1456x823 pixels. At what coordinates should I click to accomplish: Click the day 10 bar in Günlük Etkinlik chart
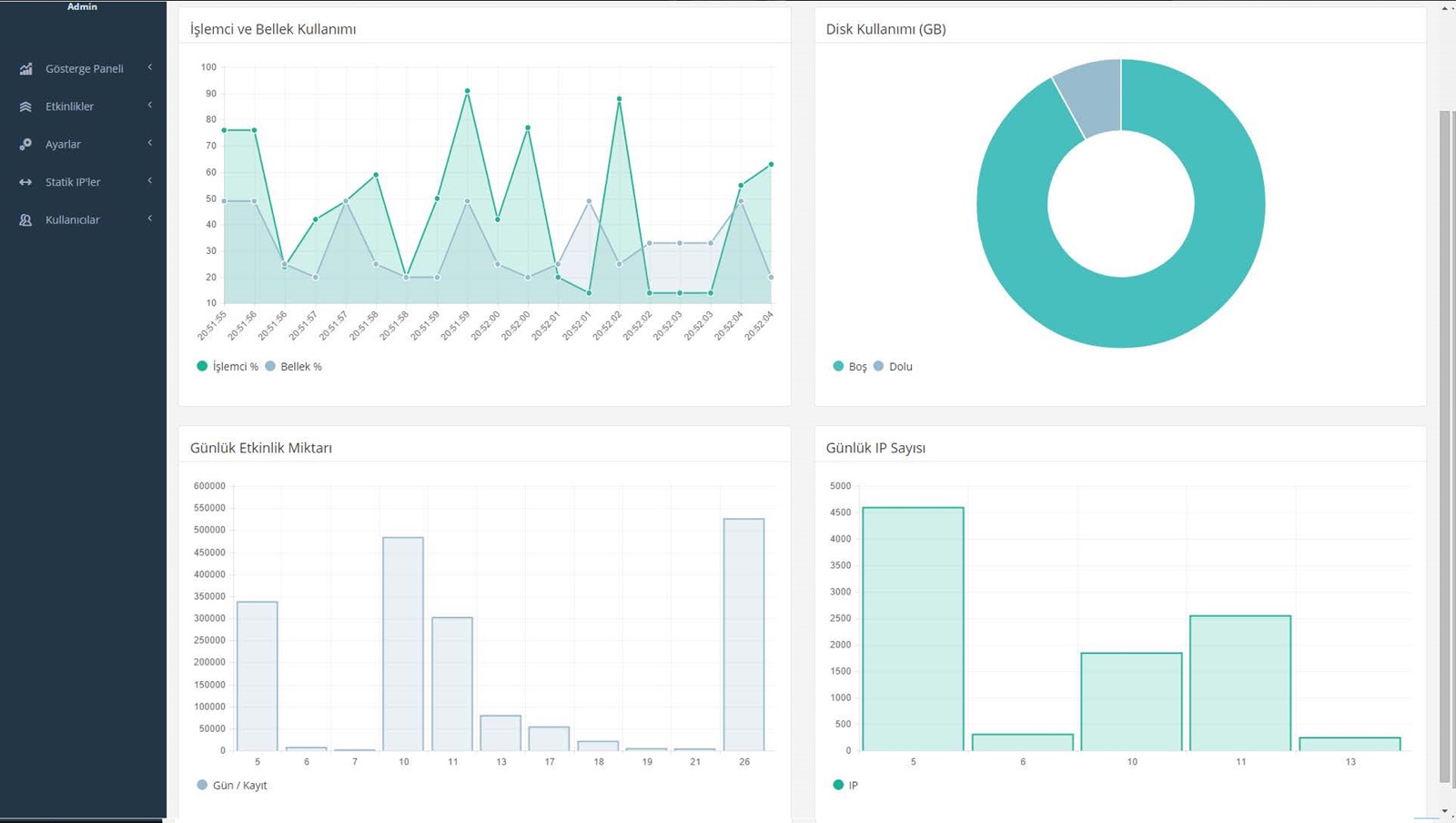click(x=403, y=645)
